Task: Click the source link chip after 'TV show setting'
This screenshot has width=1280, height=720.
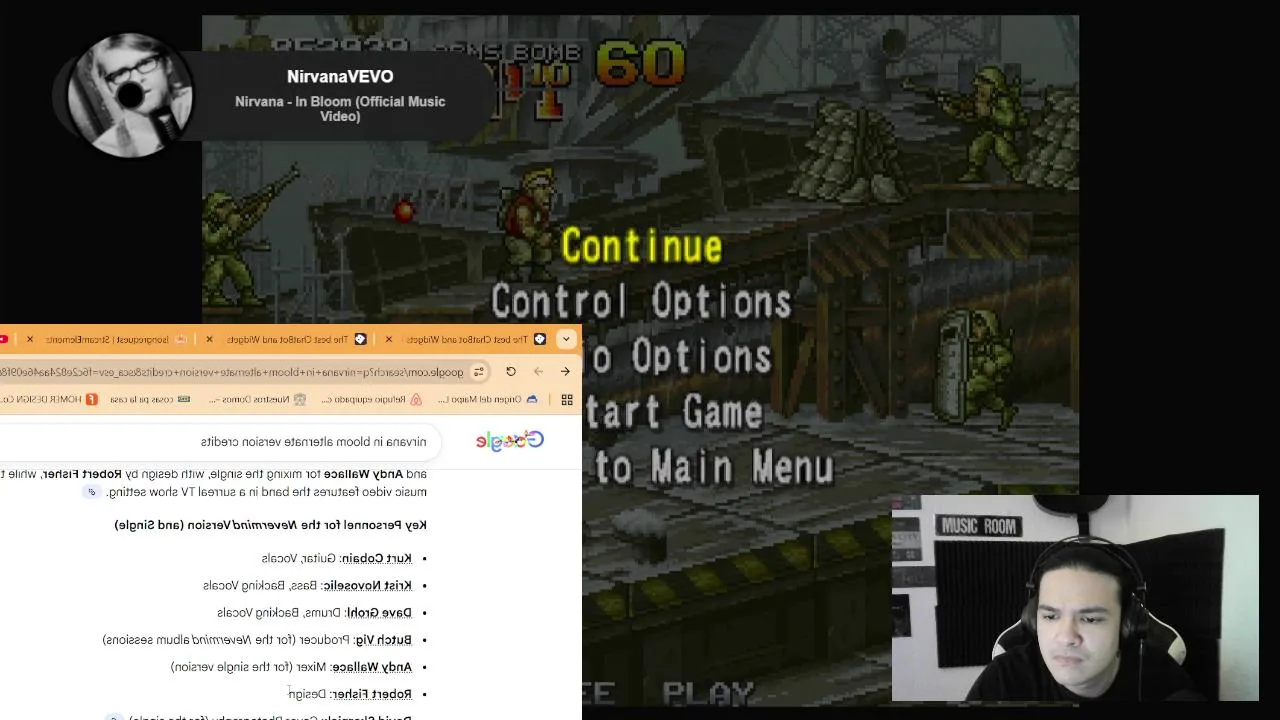Action: pos(91,492)
